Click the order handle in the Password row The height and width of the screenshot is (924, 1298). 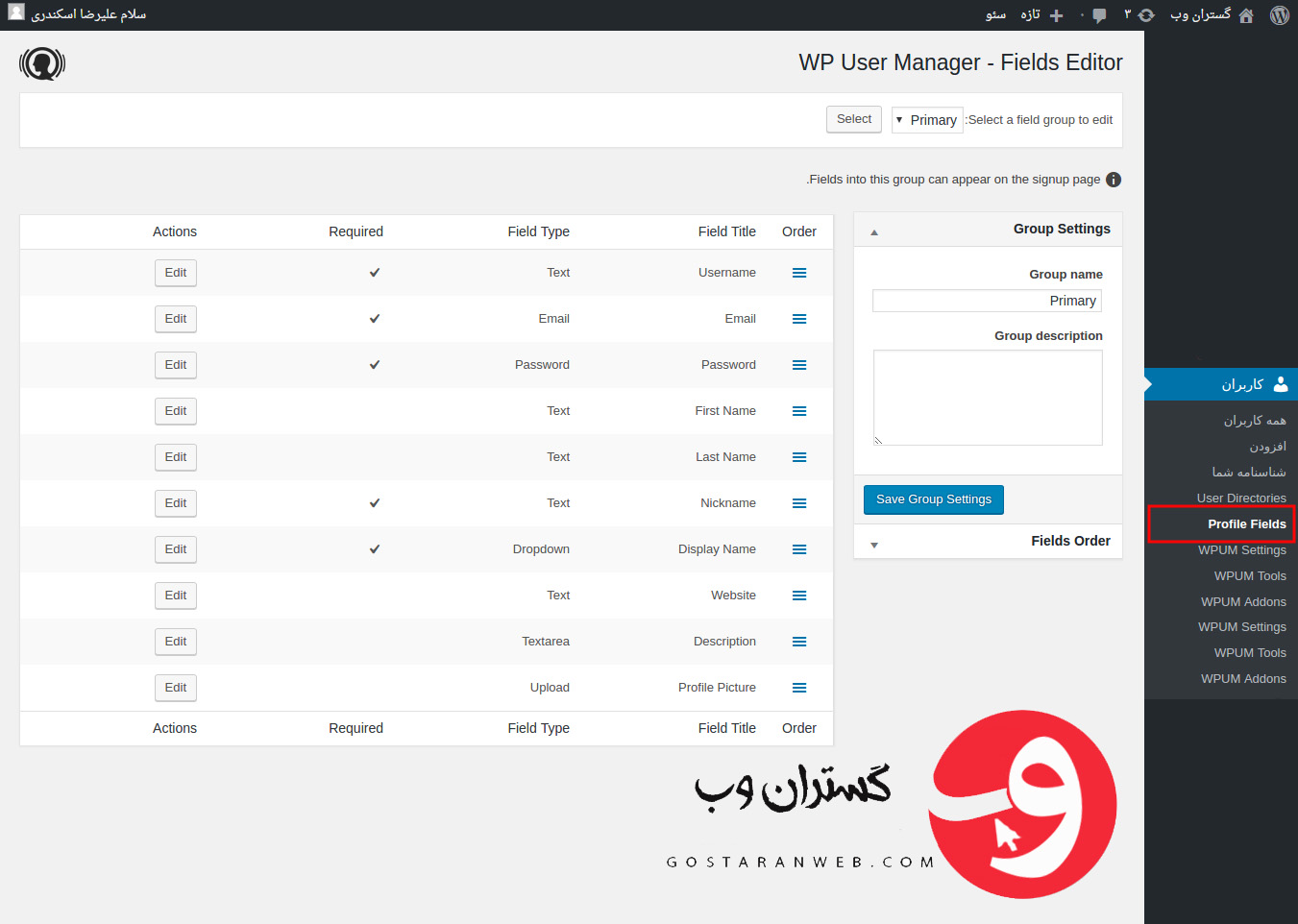[x=799, y=365]
